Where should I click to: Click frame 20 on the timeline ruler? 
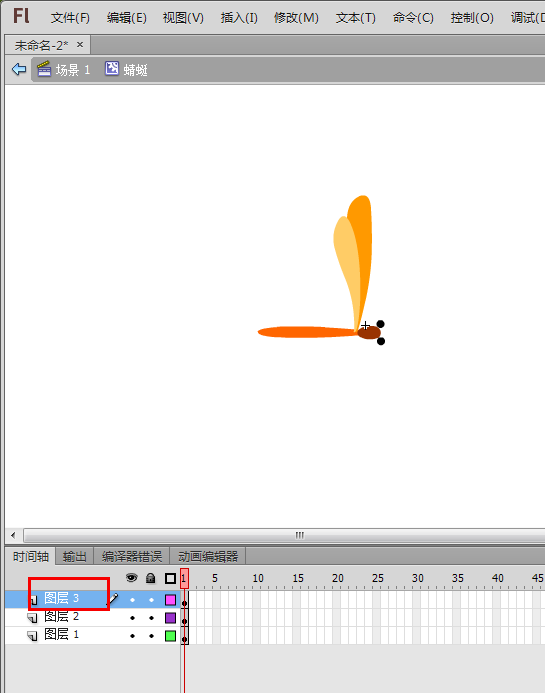pos(338,578)
